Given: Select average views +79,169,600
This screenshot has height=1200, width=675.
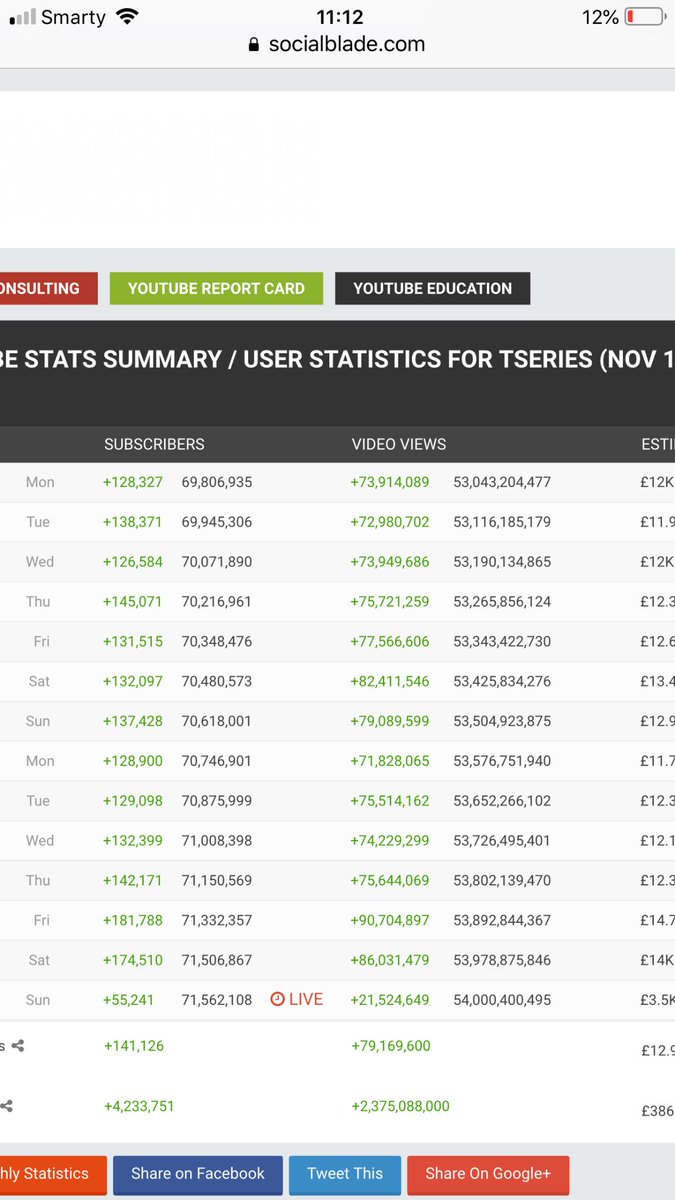Looking at the screenshot, I should click(x=391, y=1046).
